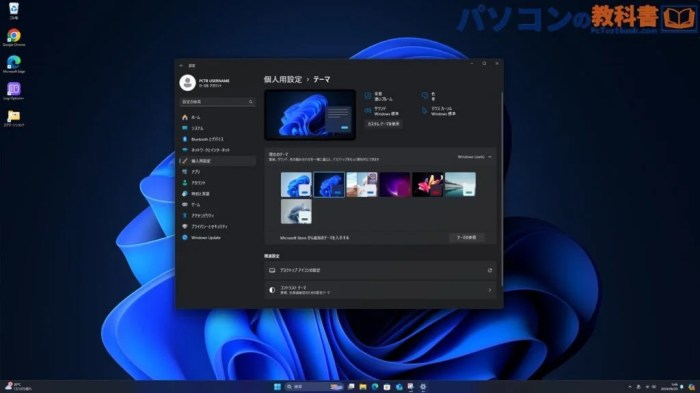Open コントラスト テーマ settings row
This screenshot has height=393, width=700.
(380, 290)
